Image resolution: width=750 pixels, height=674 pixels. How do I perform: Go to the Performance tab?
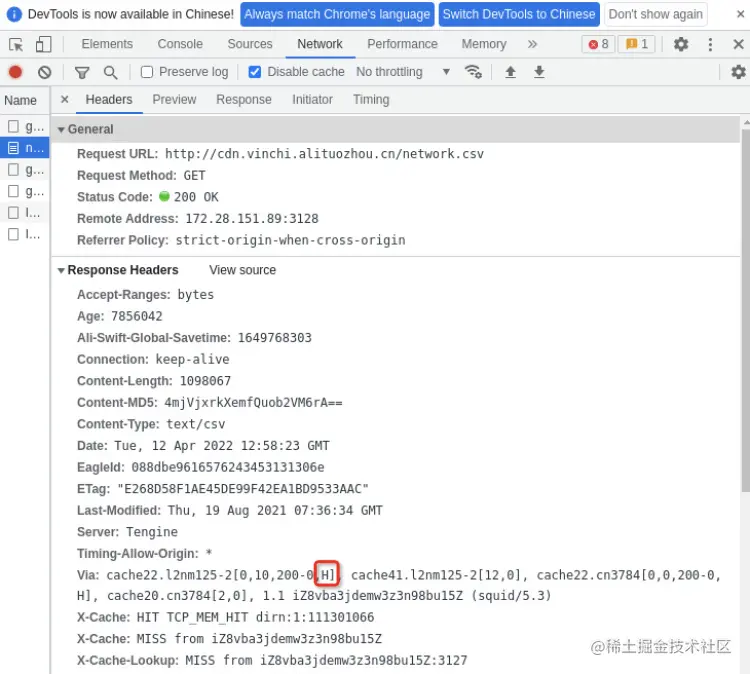402,44
